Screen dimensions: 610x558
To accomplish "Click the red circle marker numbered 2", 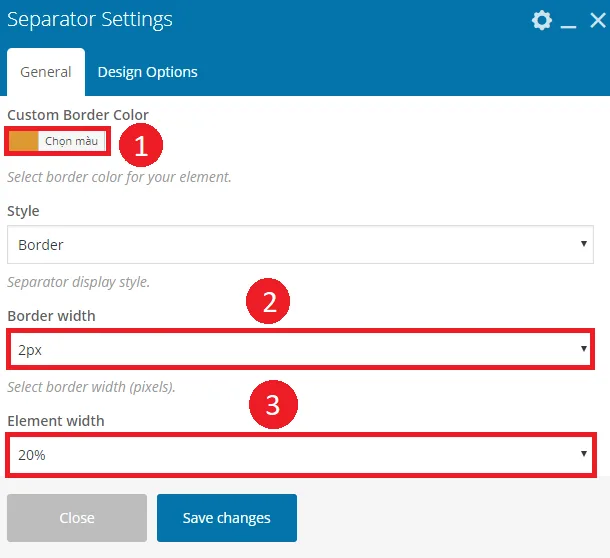I will pyautogui.click(x=268, y=301).
